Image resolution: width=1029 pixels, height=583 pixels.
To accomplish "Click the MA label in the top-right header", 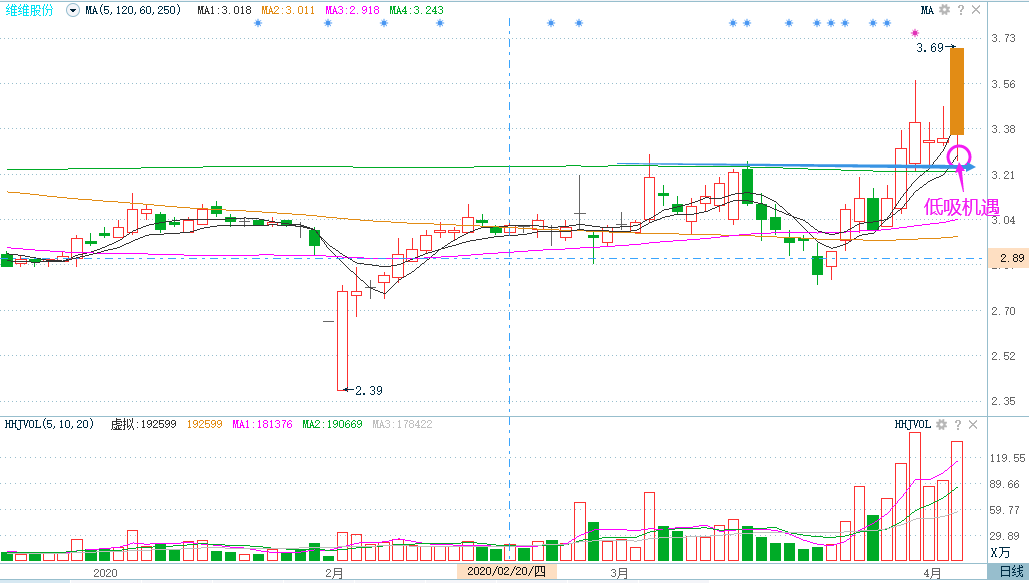I will [927, 10].
